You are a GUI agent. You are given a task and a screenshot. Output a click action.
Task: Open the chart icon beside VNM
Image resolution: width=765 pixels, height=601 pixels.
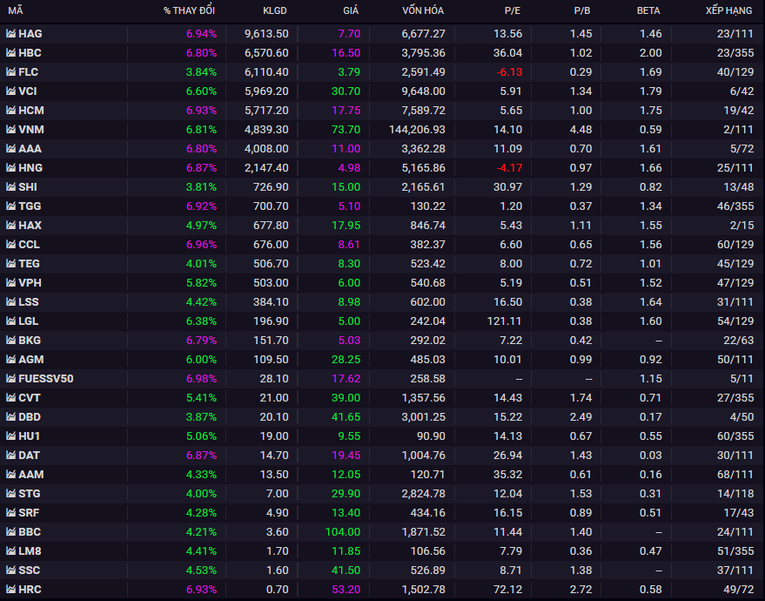pyautogui.click(x=11, y=129)
